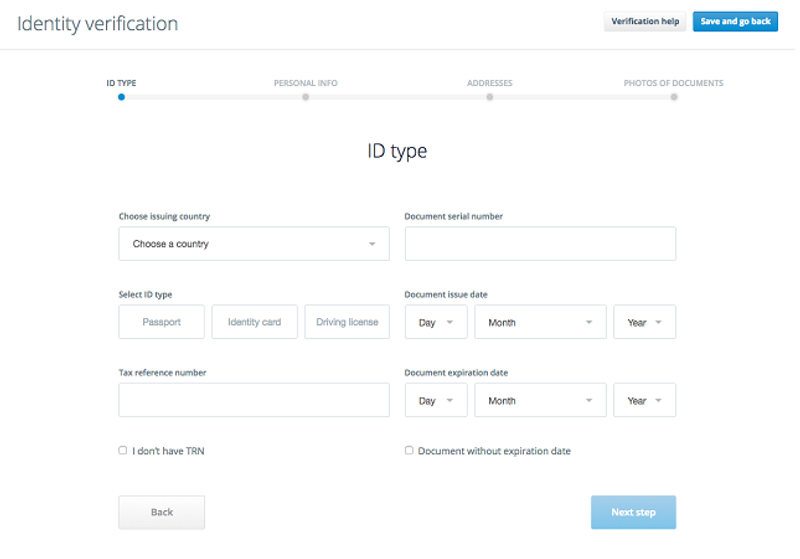Click the Back button

[161, 512]
